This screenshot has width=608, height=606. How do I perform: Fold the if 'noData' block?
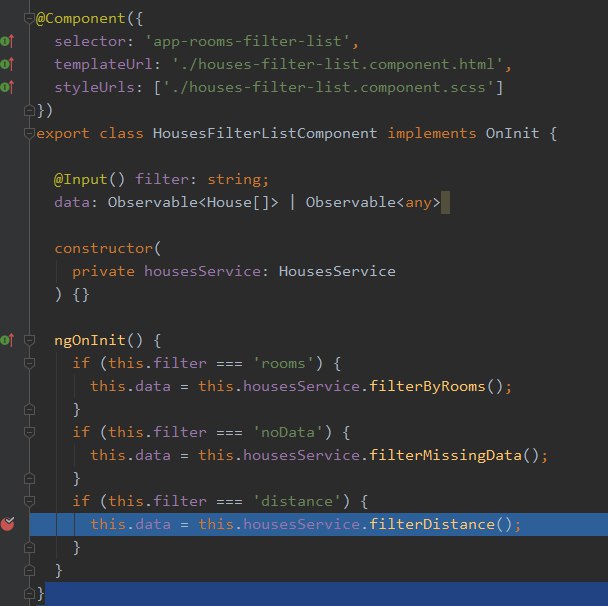tap(29, 432)
